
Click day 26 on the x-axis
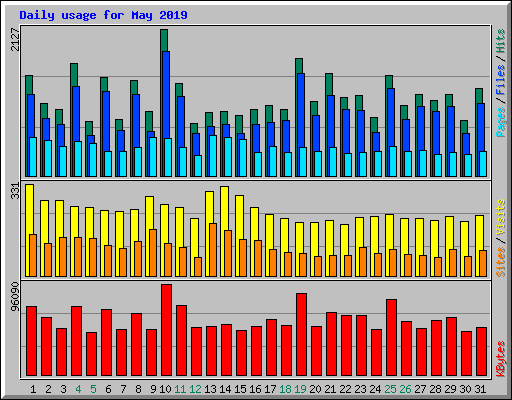pos(405,389)
